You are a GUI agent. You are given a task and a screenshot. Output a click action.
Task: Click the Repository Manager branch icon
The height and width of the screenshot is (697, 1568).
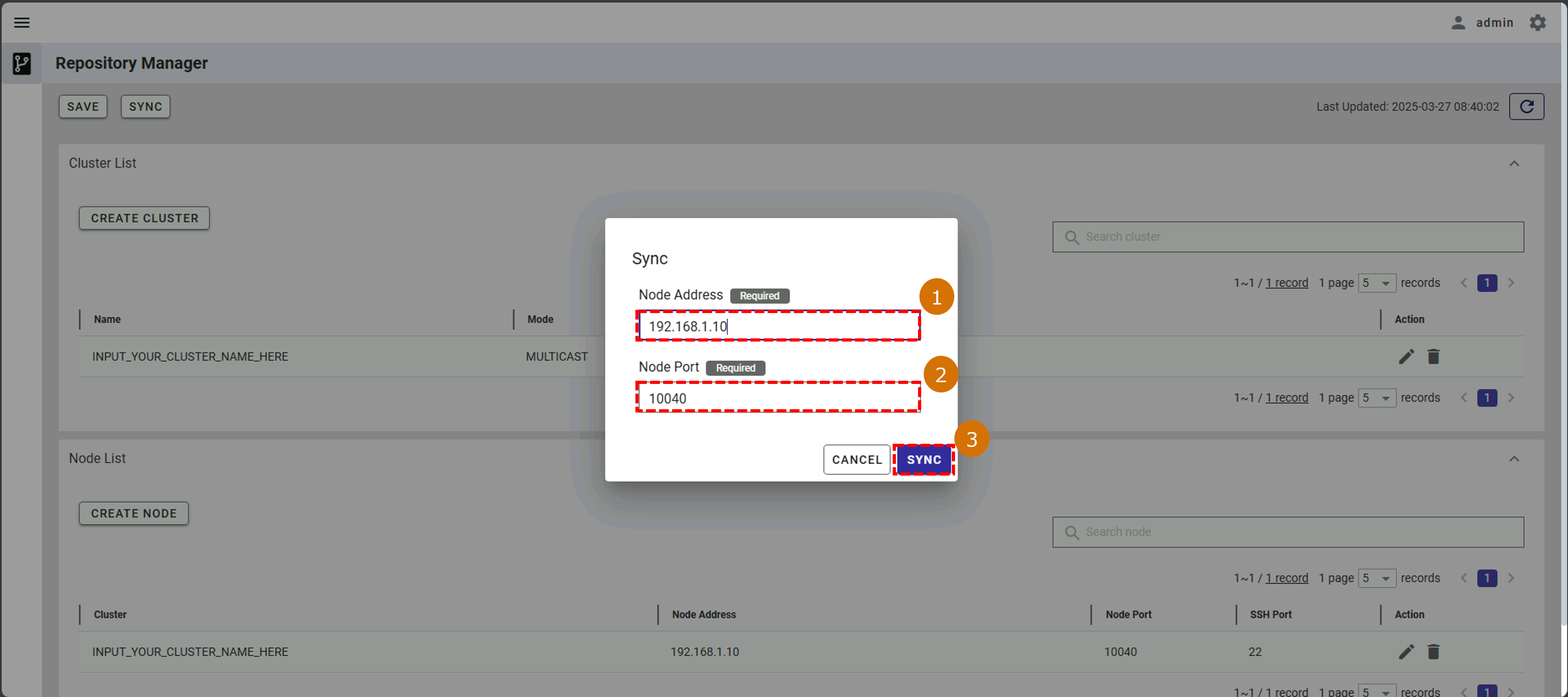coord(22,63)
